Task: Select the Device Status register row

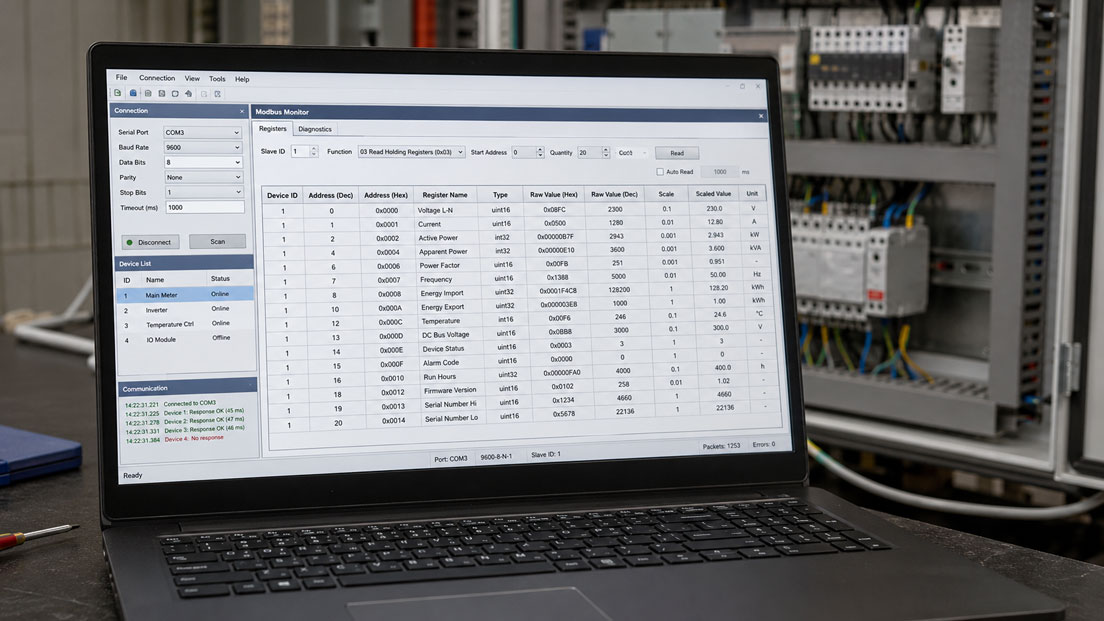Action: (x=520, y=348)
